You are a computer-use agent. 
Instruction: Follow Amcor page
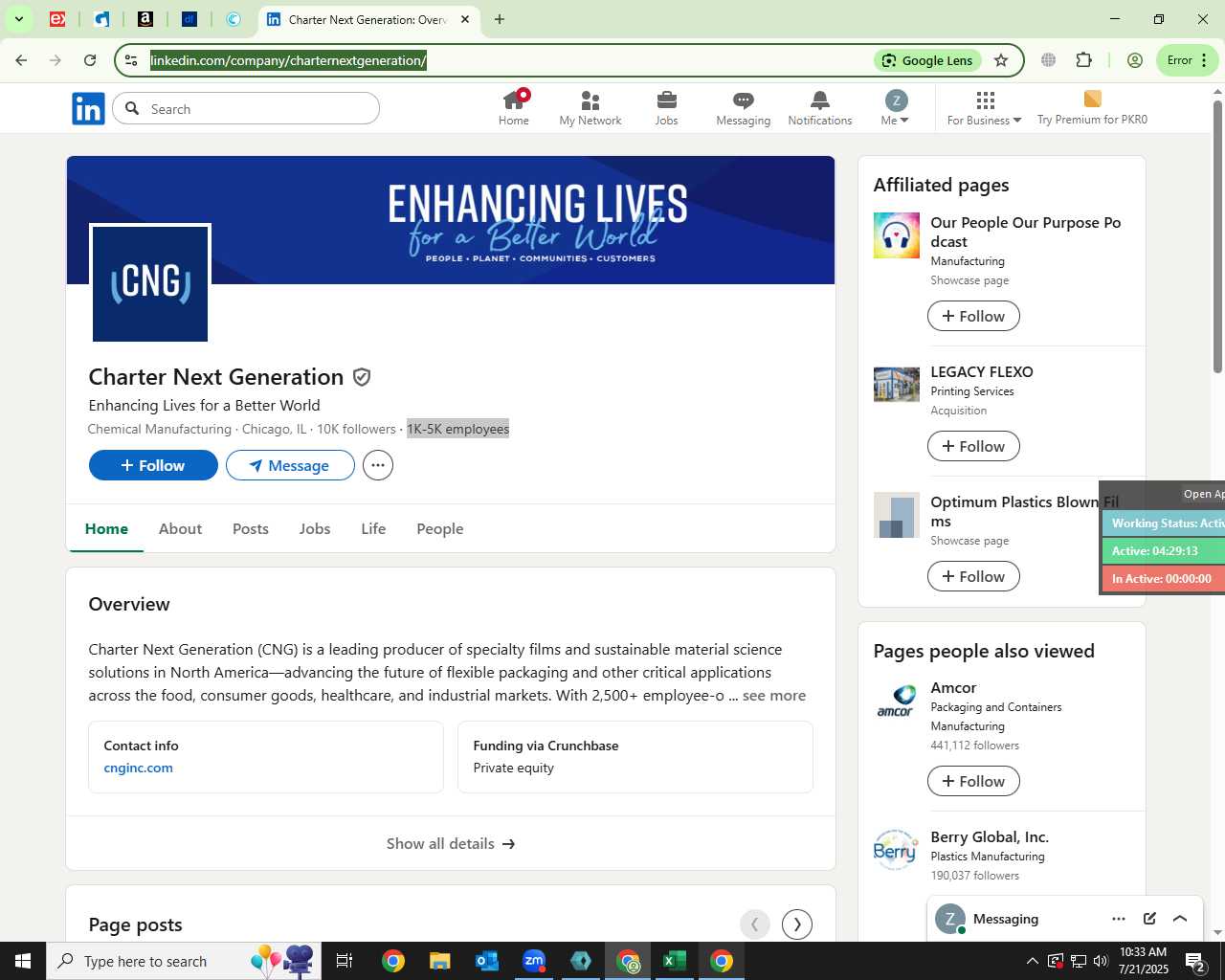pos(973,781)
